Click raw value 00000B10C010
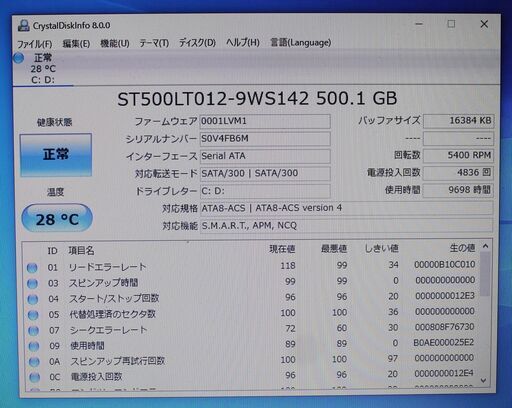 pyautogui.click(x=445, y=265)
